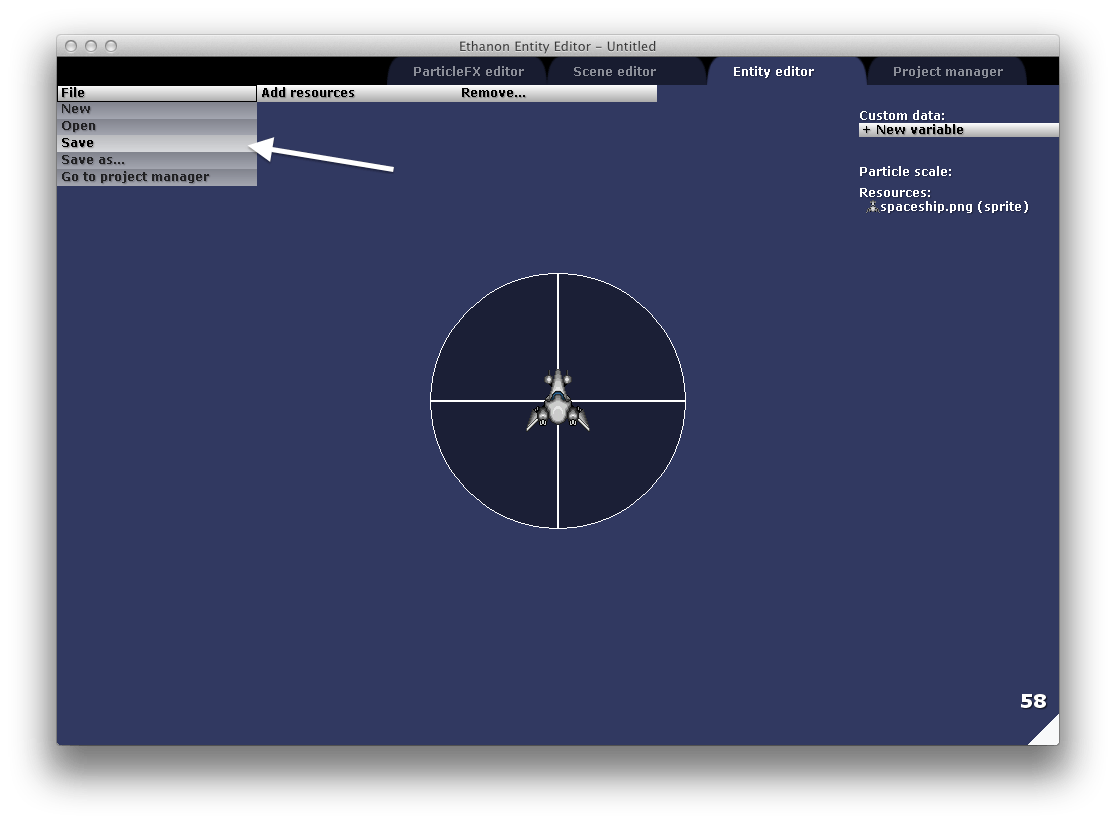
Task: Select the Entity editor tab
Action: coord(773,72)
